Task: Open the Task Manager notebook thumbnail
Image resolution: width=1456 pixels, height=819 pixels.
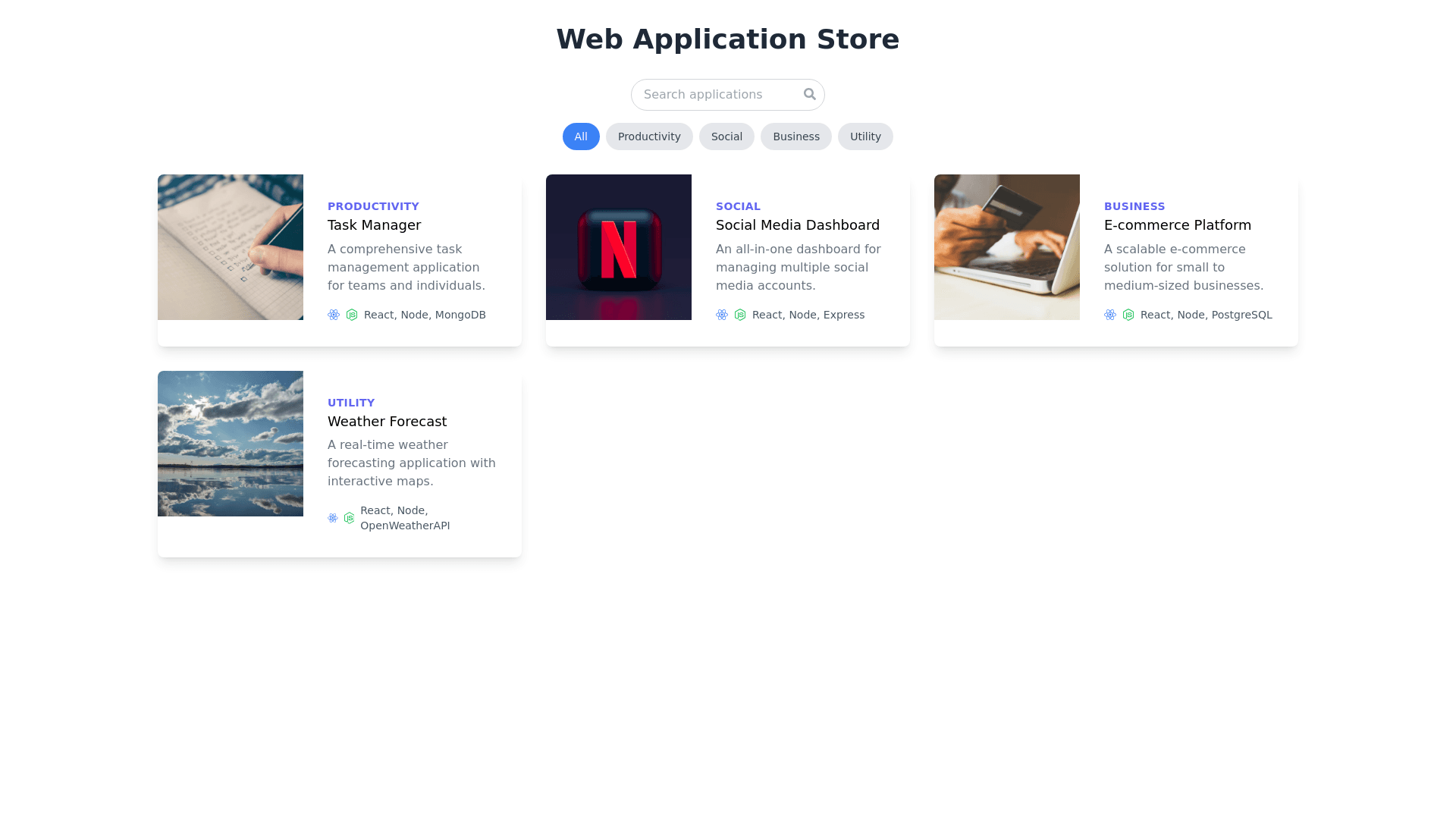Action: [x=231, y=247]
